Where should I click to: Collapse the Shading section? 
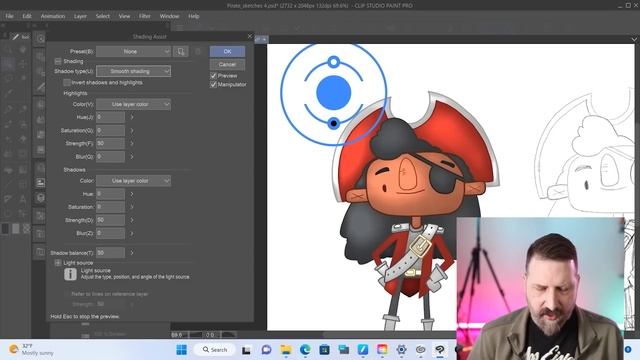click(x=58, y=61)
